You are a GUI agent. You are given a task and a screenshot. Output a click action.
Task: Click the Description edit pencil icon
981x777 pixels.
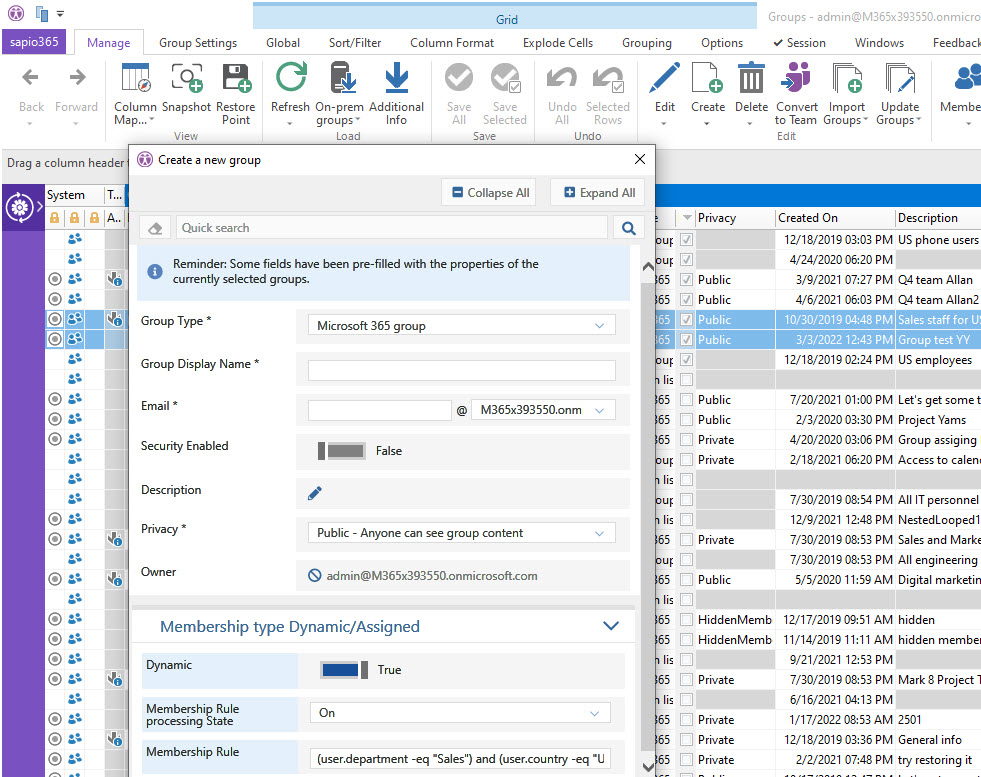click(315, 492)
